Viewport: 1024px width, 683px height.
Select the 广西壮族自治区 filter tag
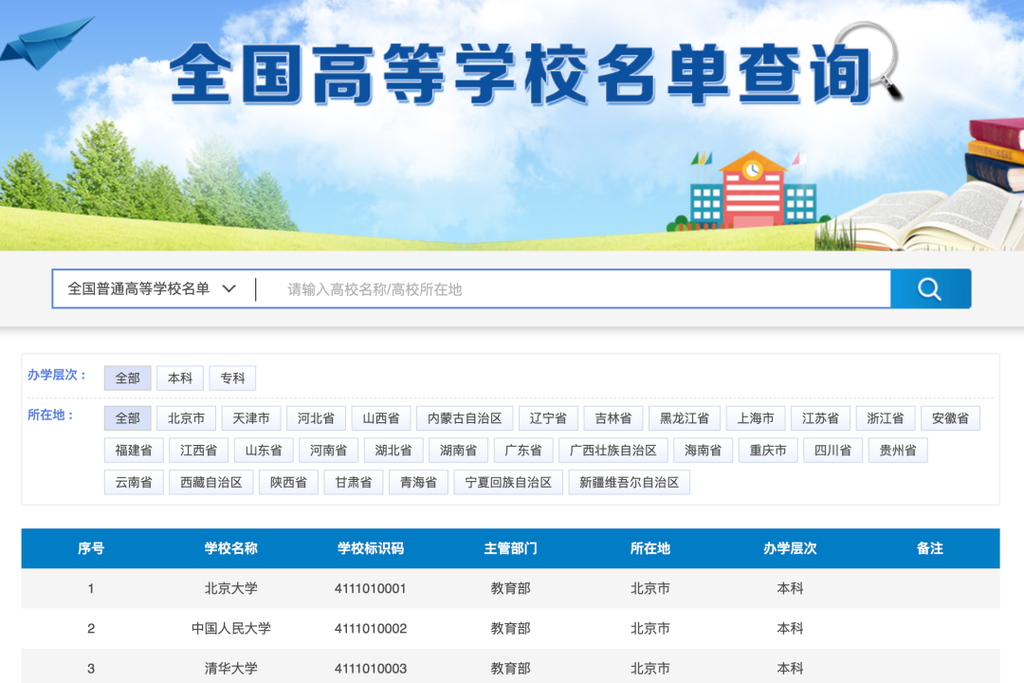point(613,450)
